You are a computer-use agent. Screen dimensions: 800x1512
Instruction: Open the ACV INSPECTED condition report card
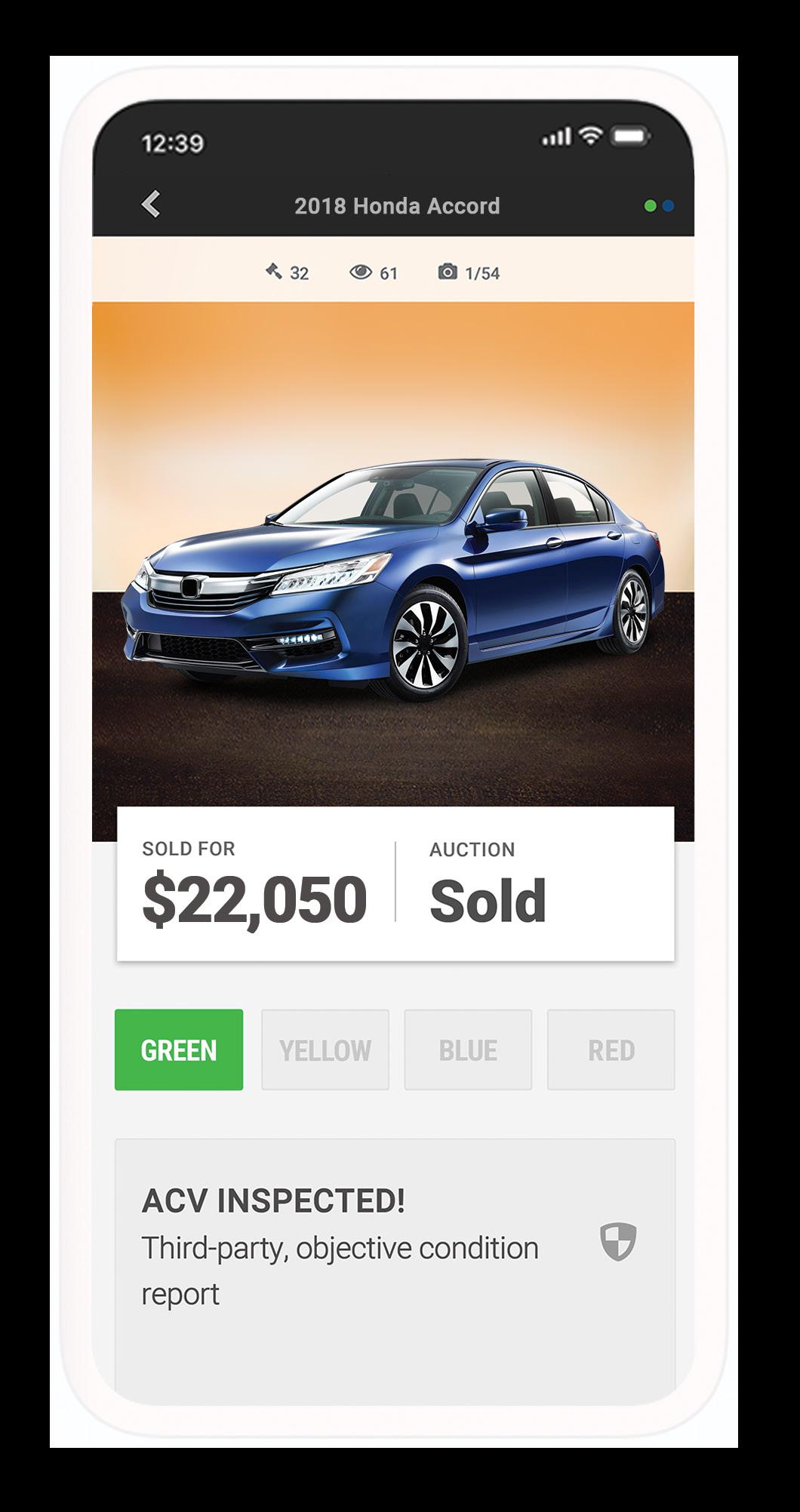pos(395,1271)
